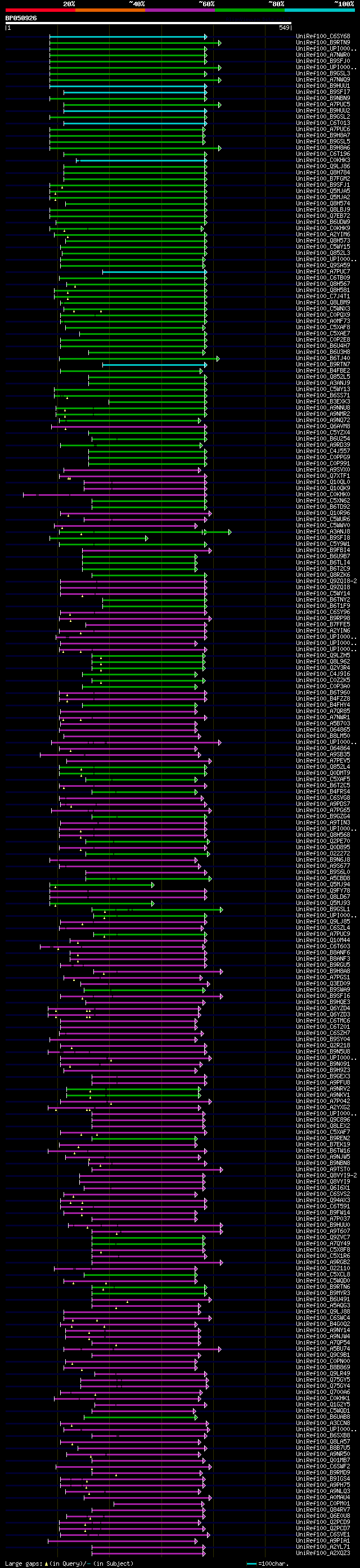Click the cyan alignment bar for UniRef100_B9RTN7

155,365
